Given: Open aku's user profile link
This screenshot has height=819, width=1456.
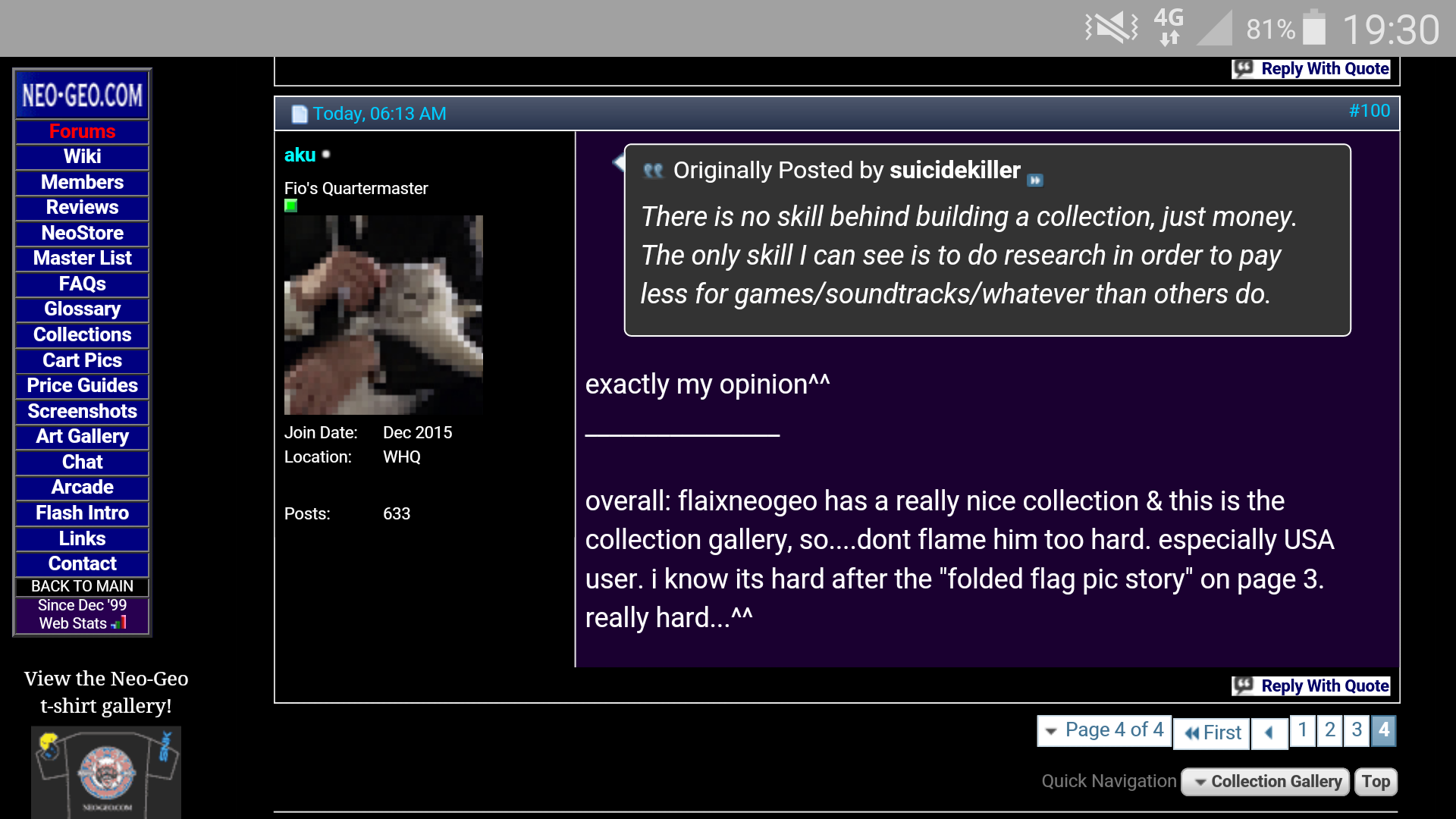Looking at the screenshot, I should point(300,155).
